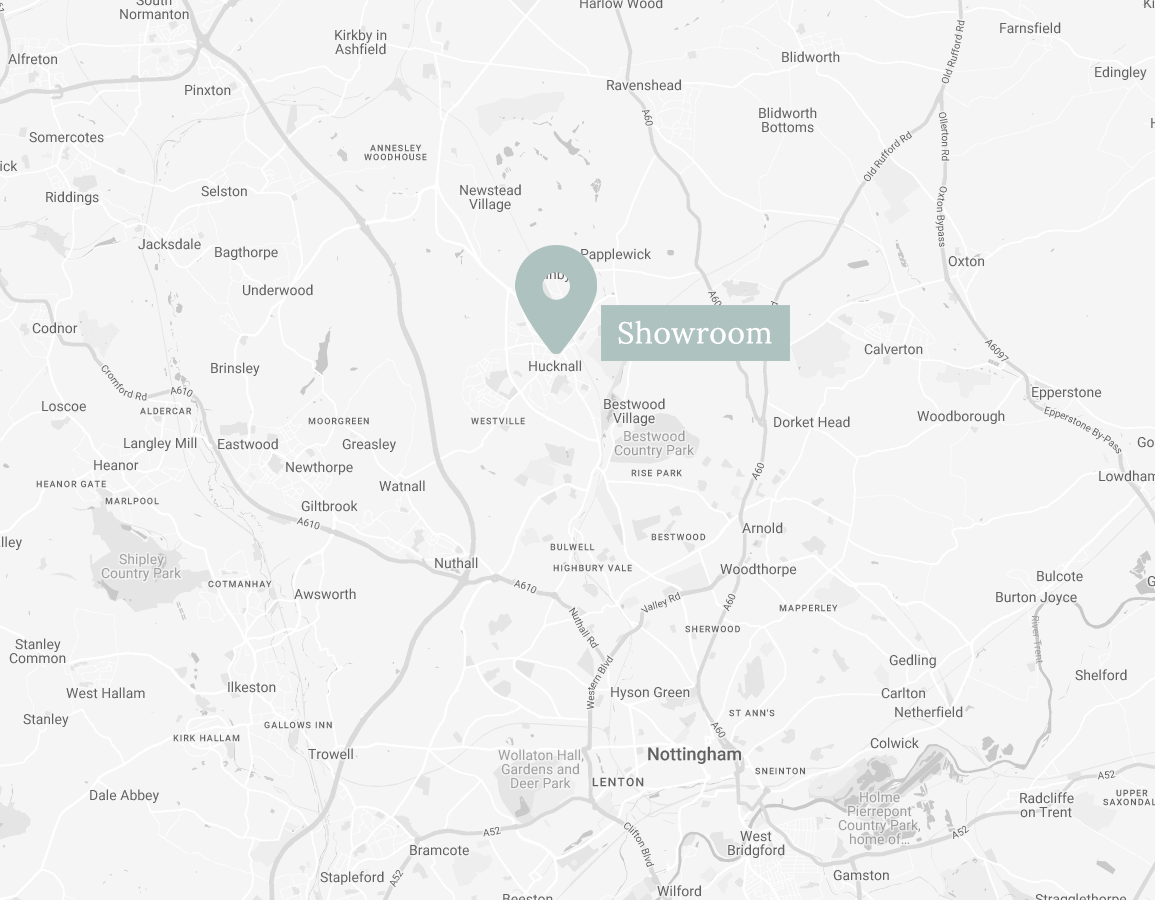This screenshot has width=1155, height=900.
Task: Click the Nuthall place label
Action: (x=456, y=563)
